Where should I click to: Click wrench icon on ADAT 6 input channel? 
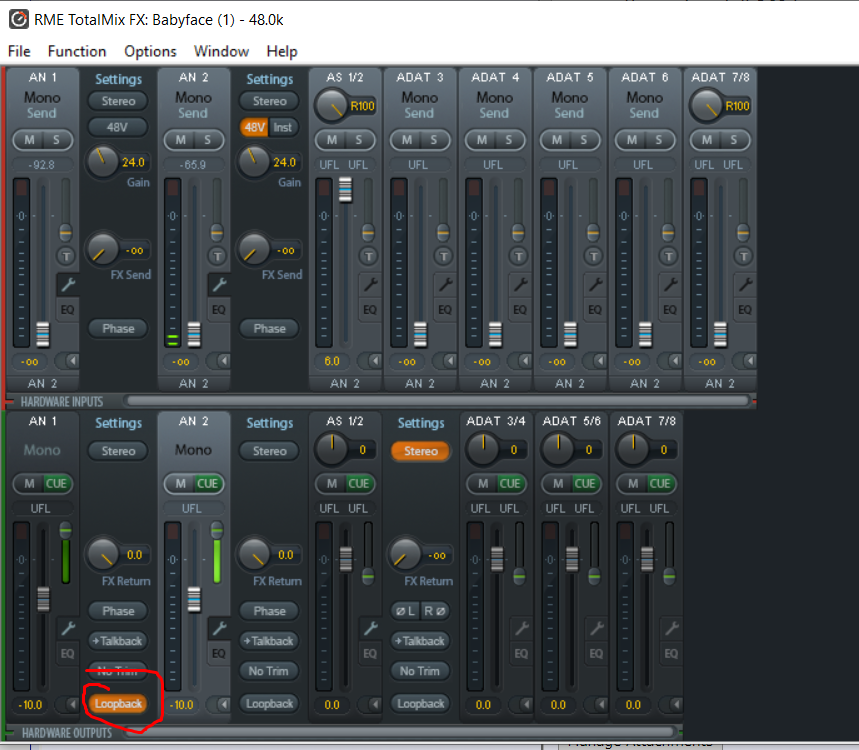[670, 284]
